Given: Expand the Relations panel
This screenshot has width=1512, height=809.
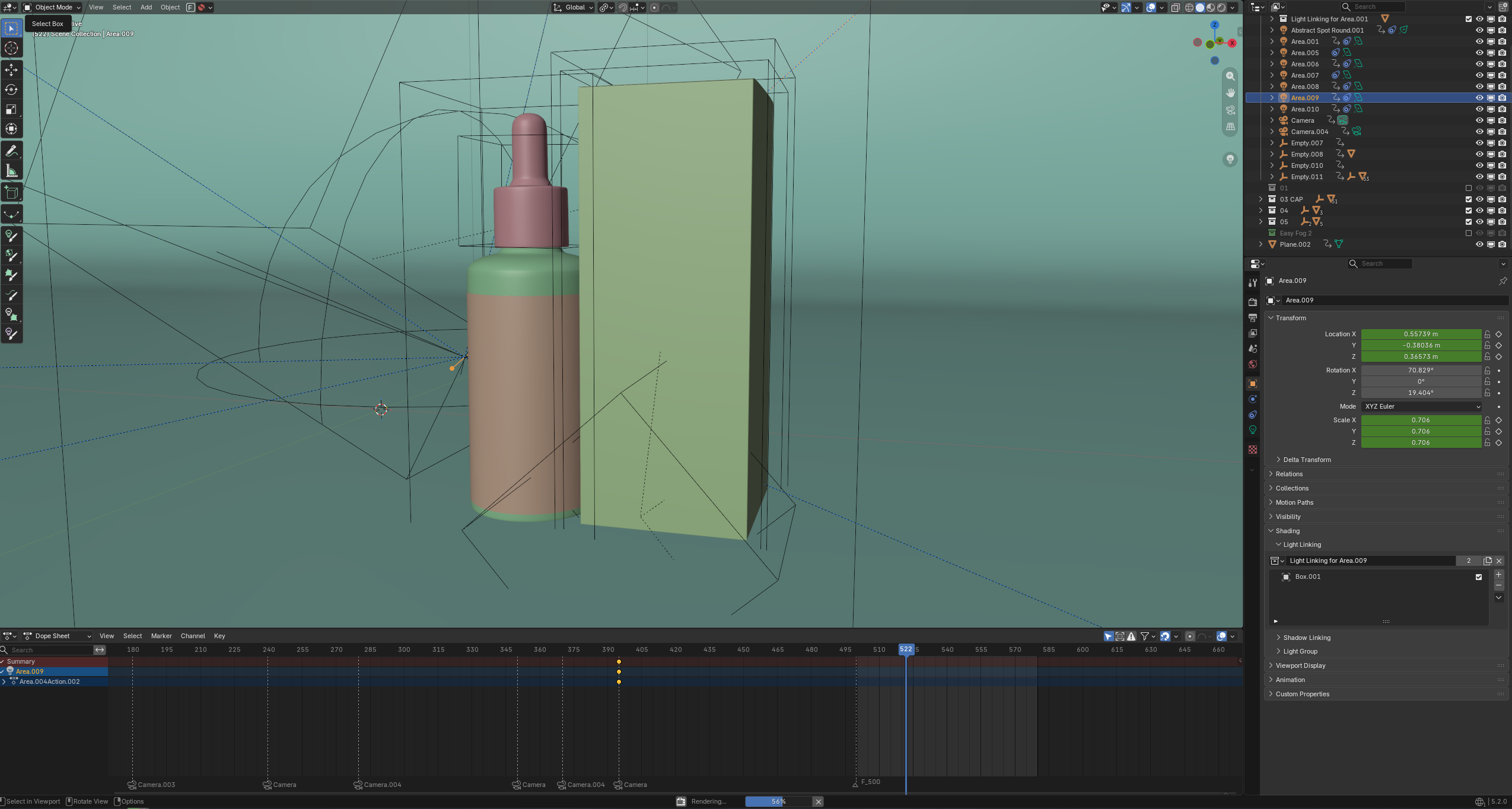Looking at the screenshot, I should point(1289,474).
